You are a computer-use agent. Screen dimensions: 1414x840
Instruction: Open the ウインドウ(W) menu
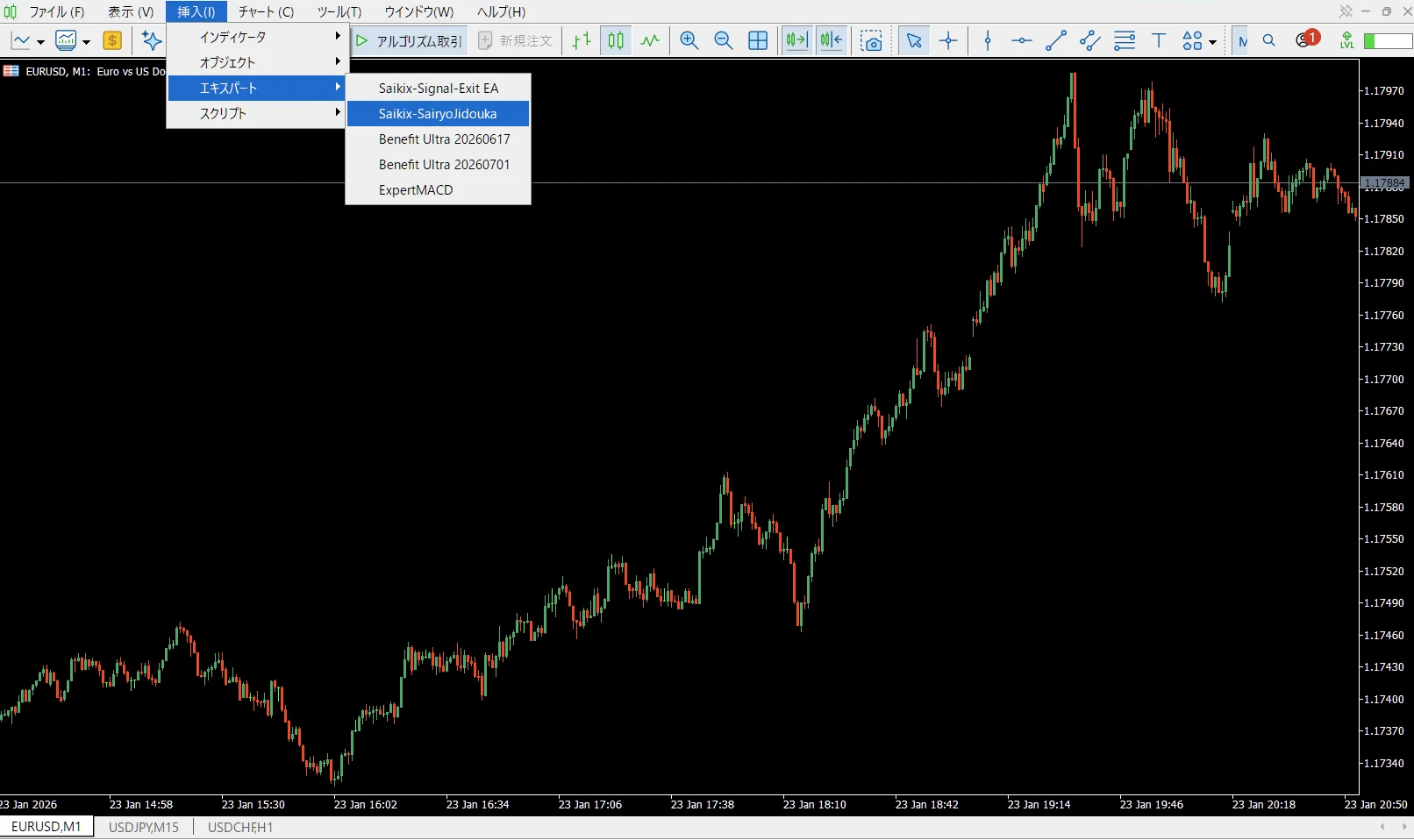[x=419, y=11]
